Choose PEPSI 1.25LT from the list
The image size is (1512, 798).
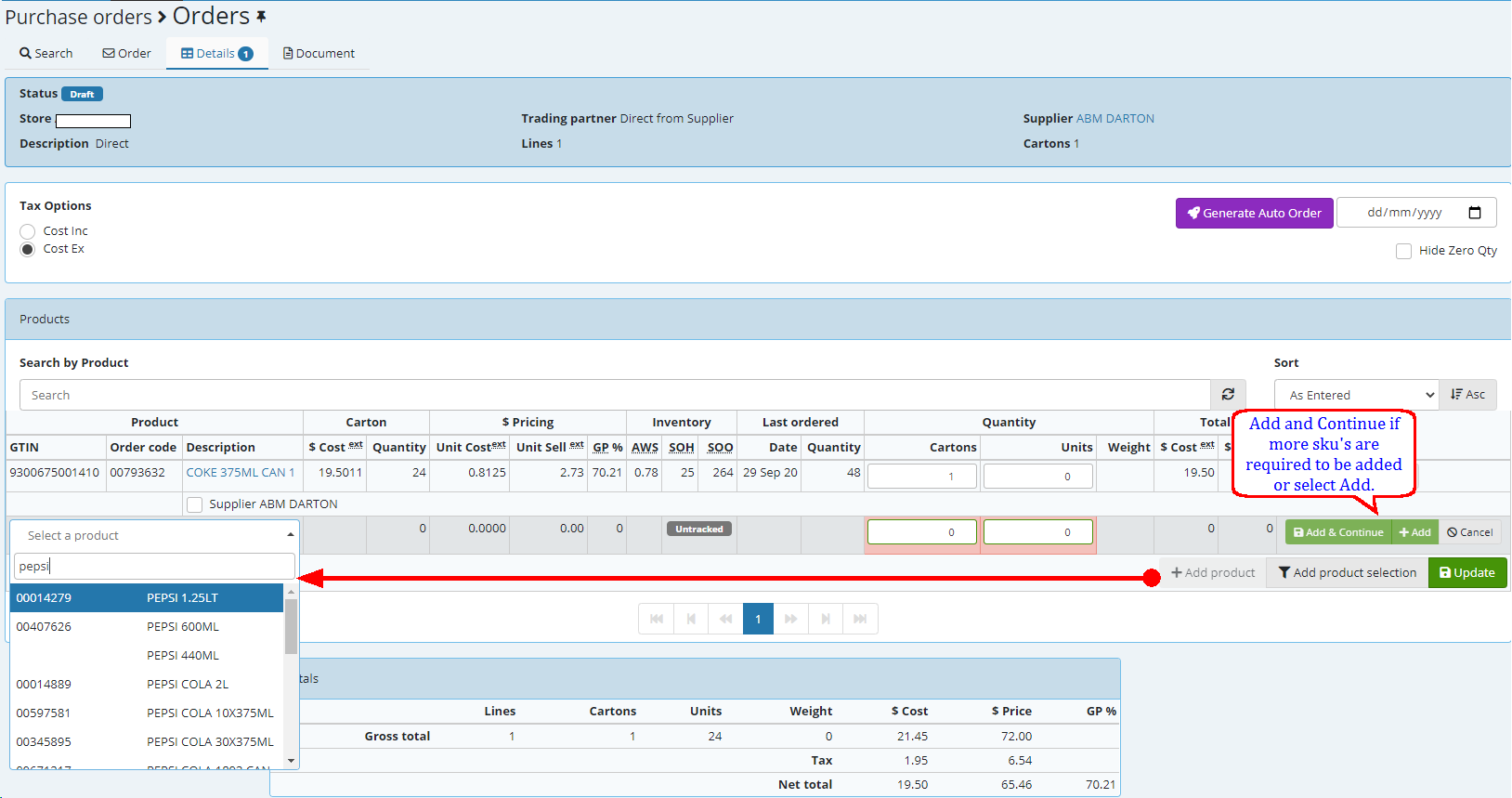147,598
